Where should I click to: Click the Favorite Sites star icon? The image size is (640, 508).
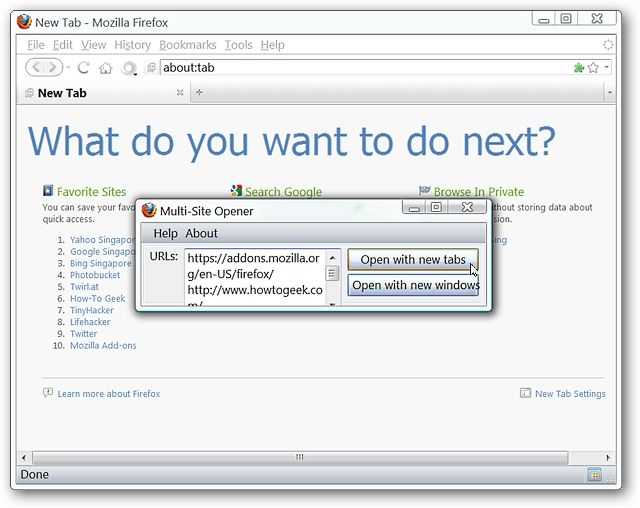click(48, 191)
